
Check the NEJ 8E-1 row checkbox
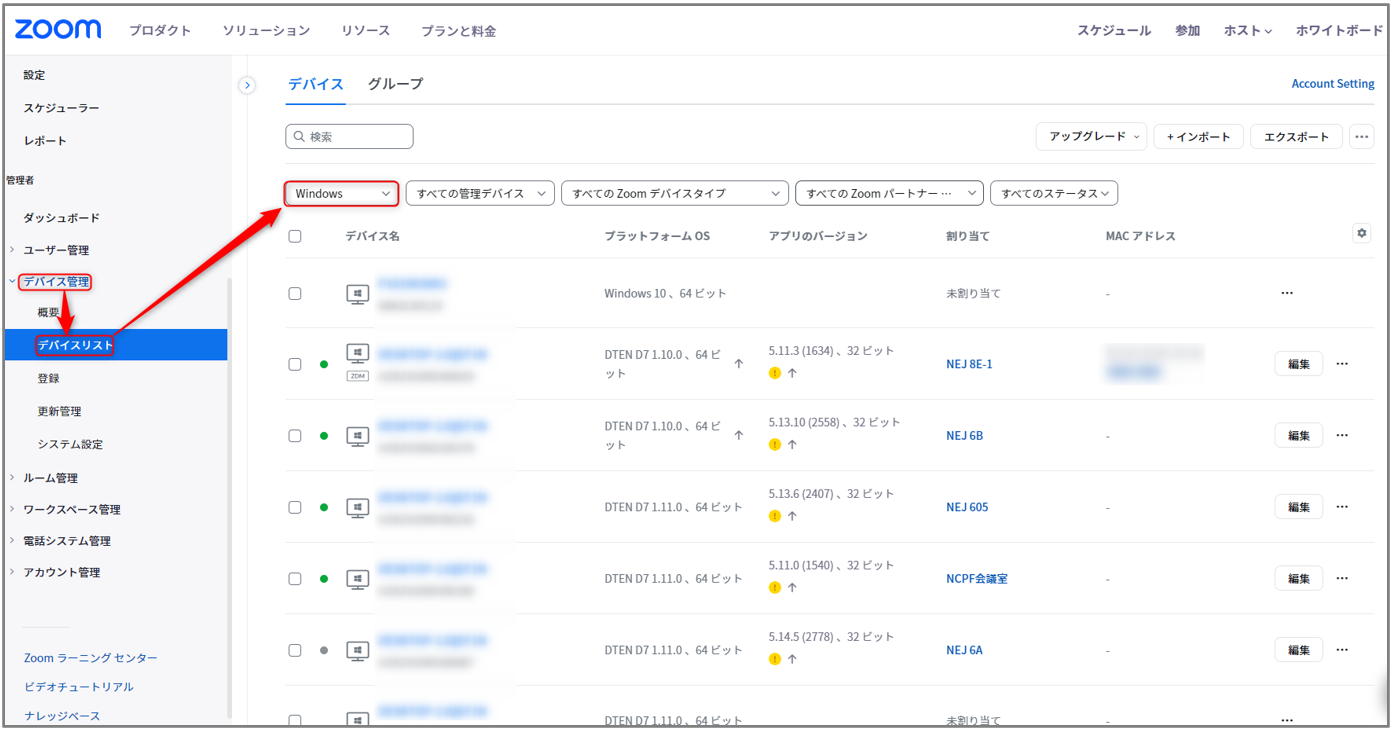pyautogui.click(x=295, y=364)
